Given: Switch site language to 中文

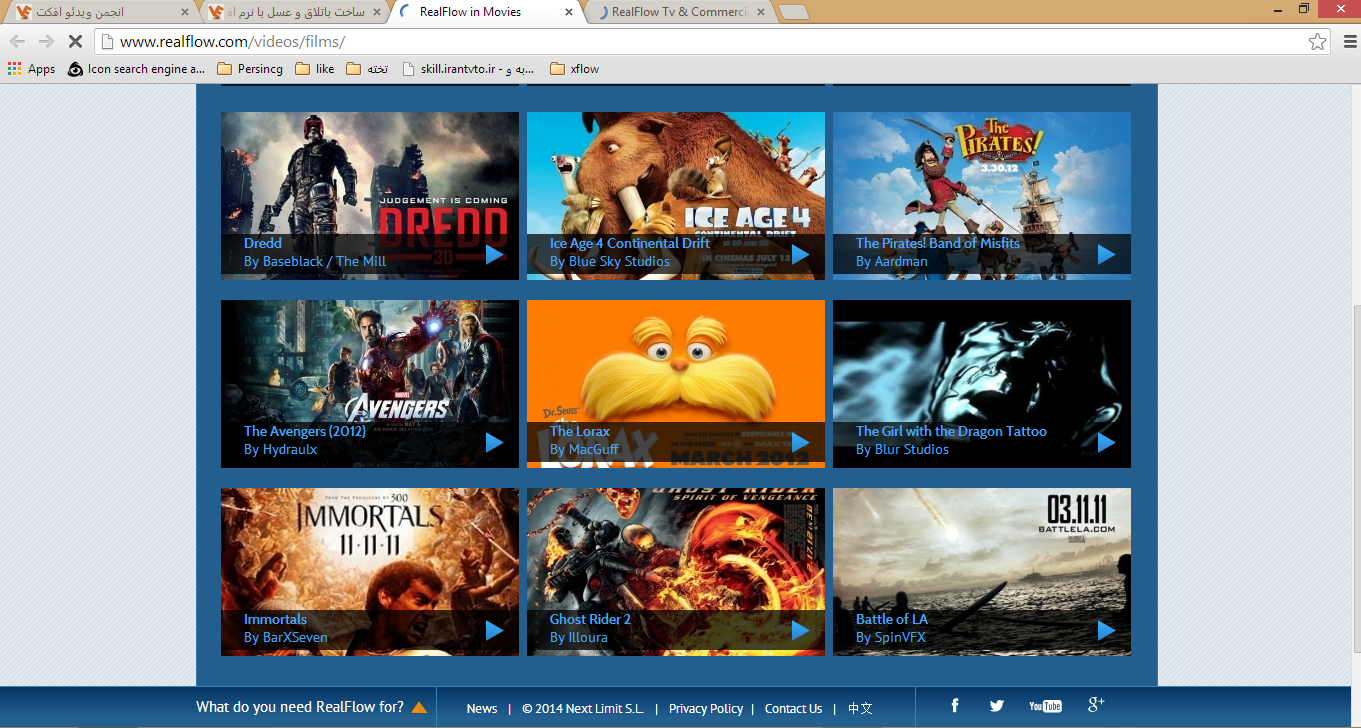Looking at the screenshot, I should 860,708.
